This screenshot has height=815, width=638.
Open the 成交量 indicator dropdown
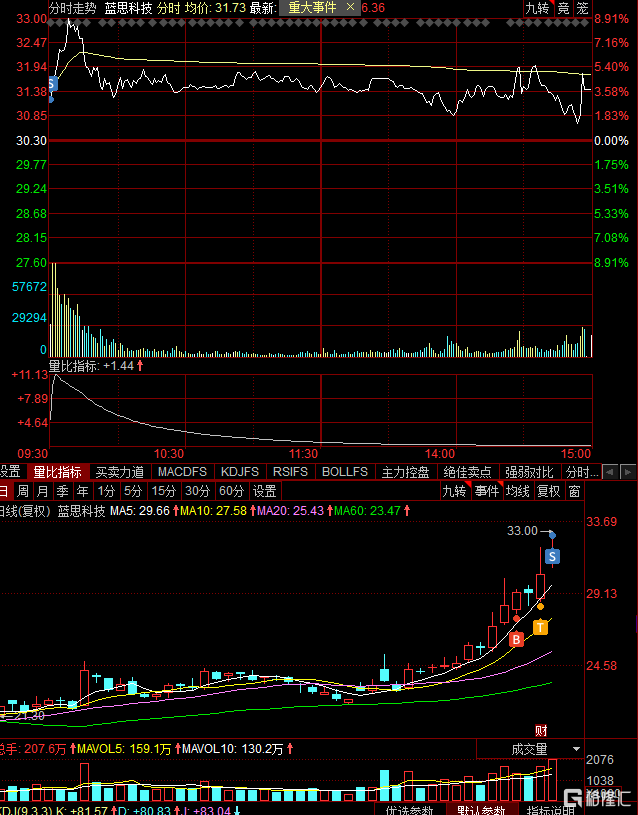point(530,749)
